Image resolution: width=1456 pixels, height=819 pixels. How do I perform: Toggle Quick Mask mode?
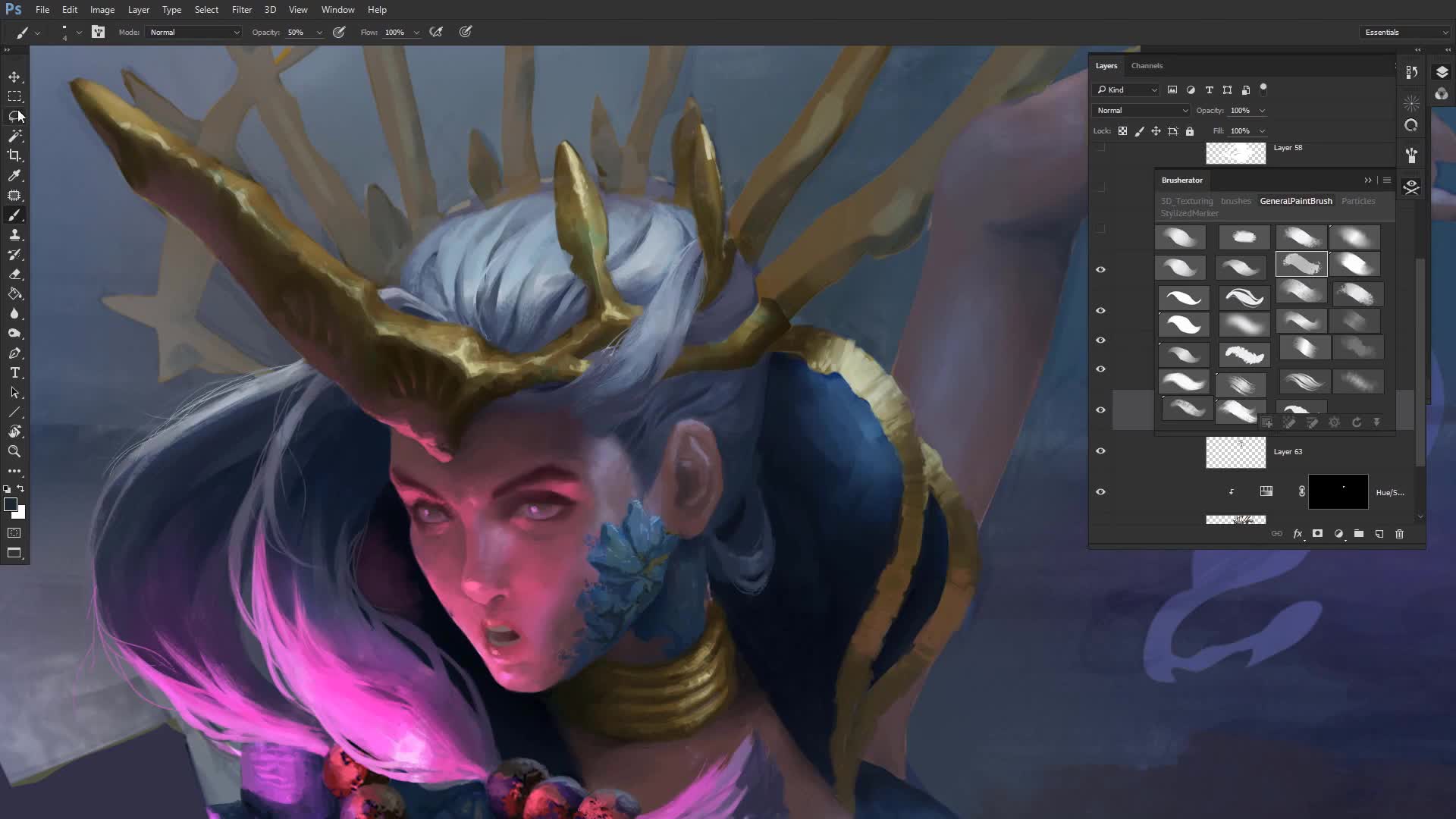pyautogui.click(x=14, y=533)
